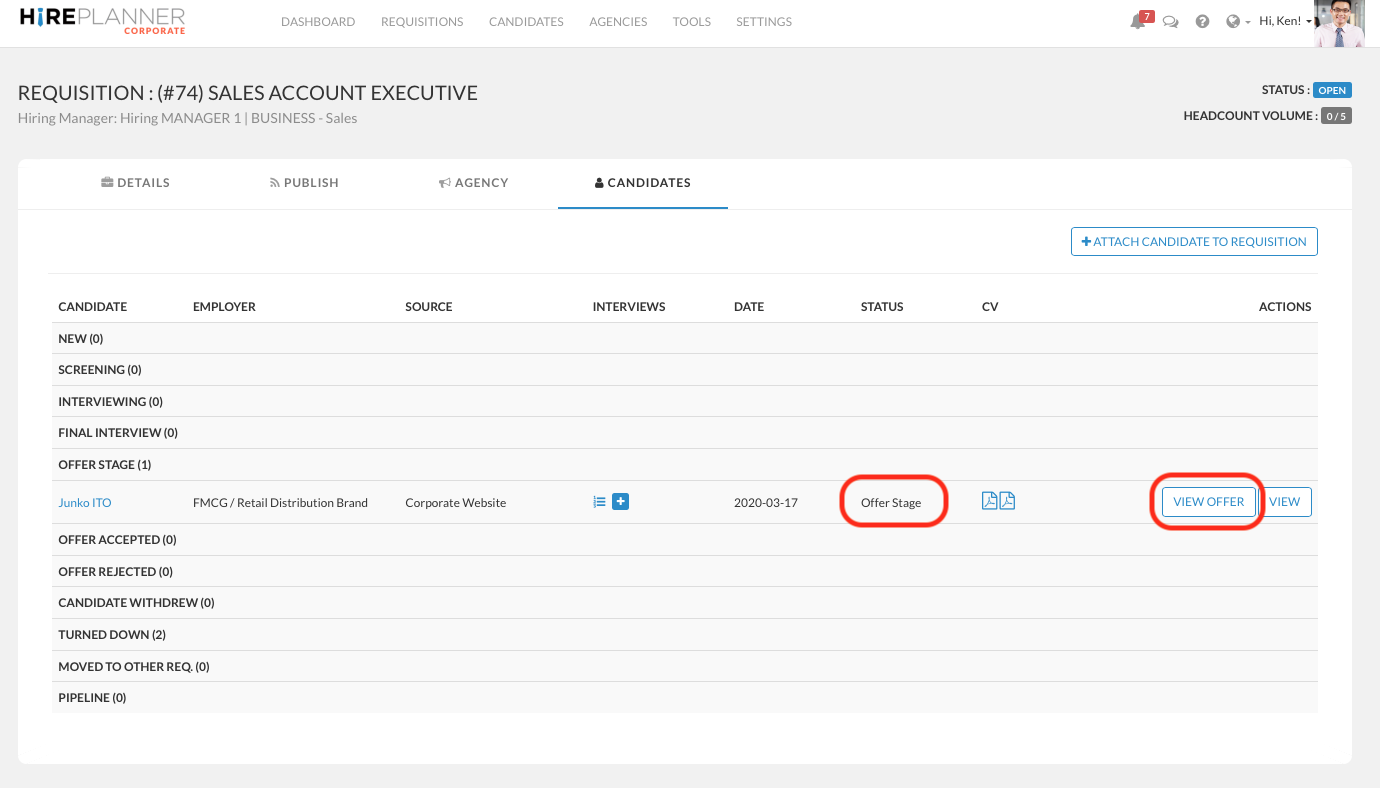The image size is (1380, 788).
Task: Open the first CV PDF icon
Action: click(989, 501)
